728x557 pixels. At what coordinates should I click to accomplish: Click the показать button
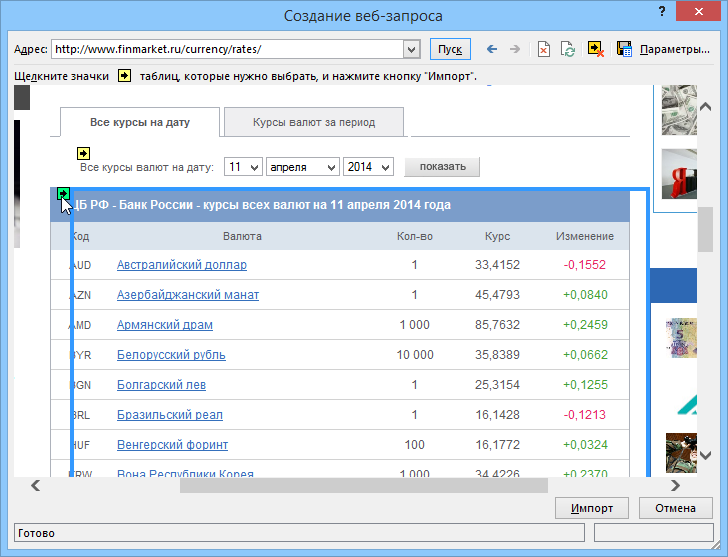tap(442, 167)
